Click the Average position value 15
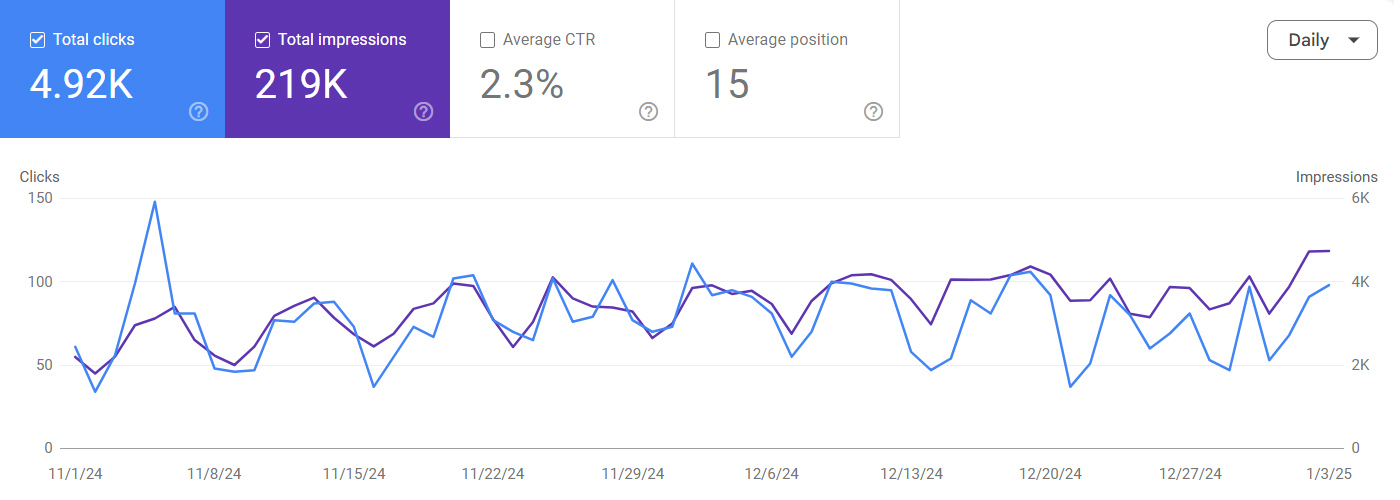 coord(727,85)
